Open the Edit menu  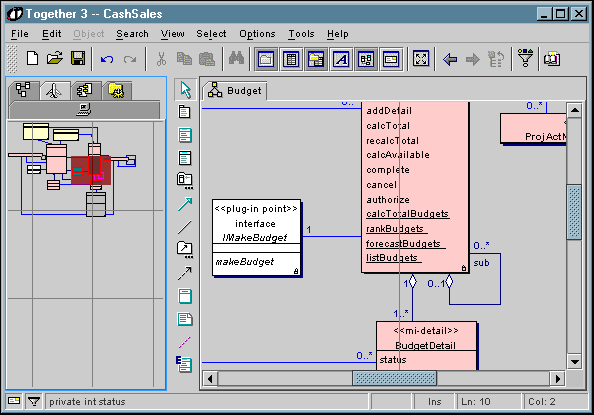point(52,34)
